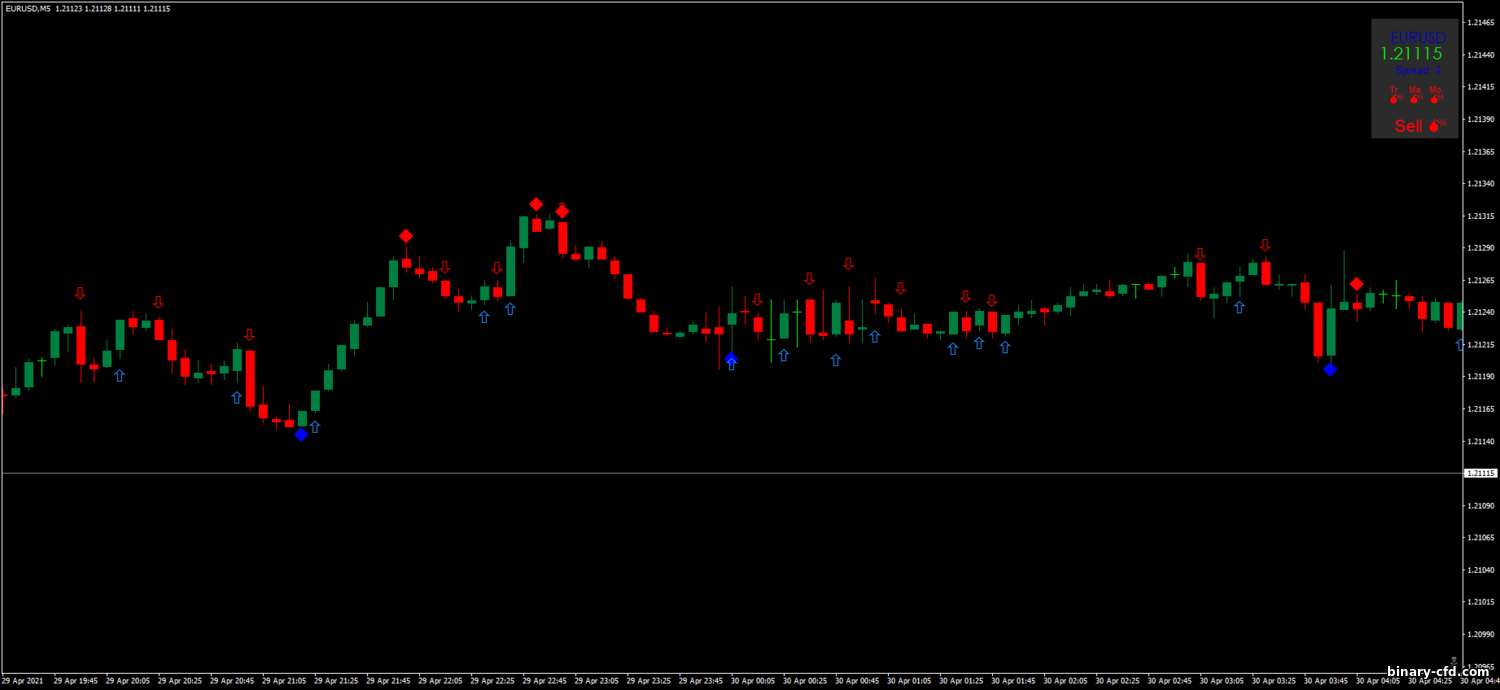Select the horizontal line at 1.21115
The width and height of the screenshot is (1500, 690).
click(730, 472)
